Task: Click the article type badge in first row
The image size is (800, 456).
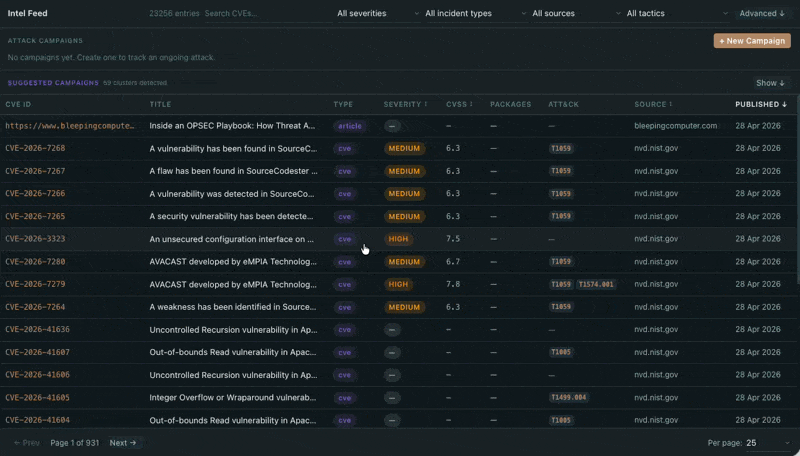Action: [349, 126]
